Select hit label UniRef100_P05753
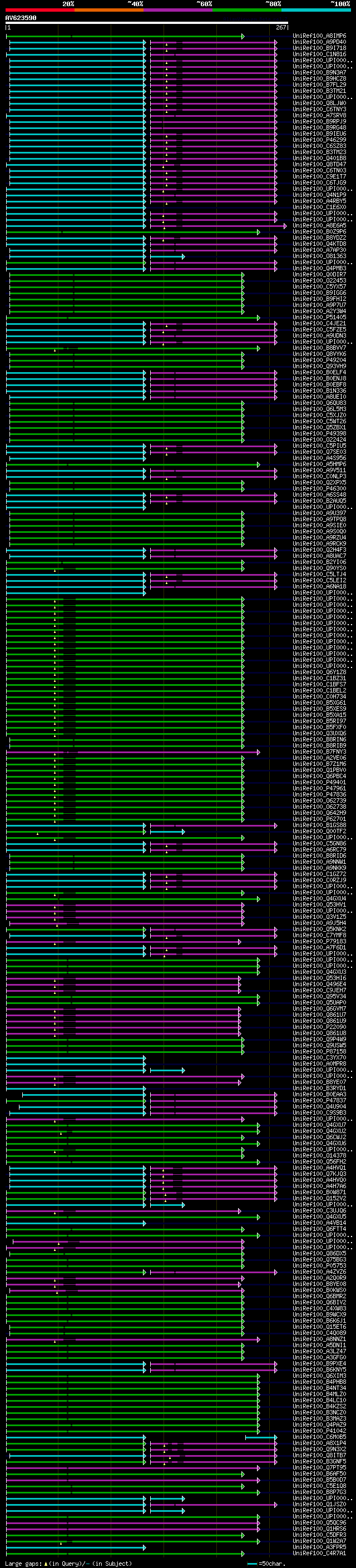This screenshot has height=1568, width=356. 319,1265
